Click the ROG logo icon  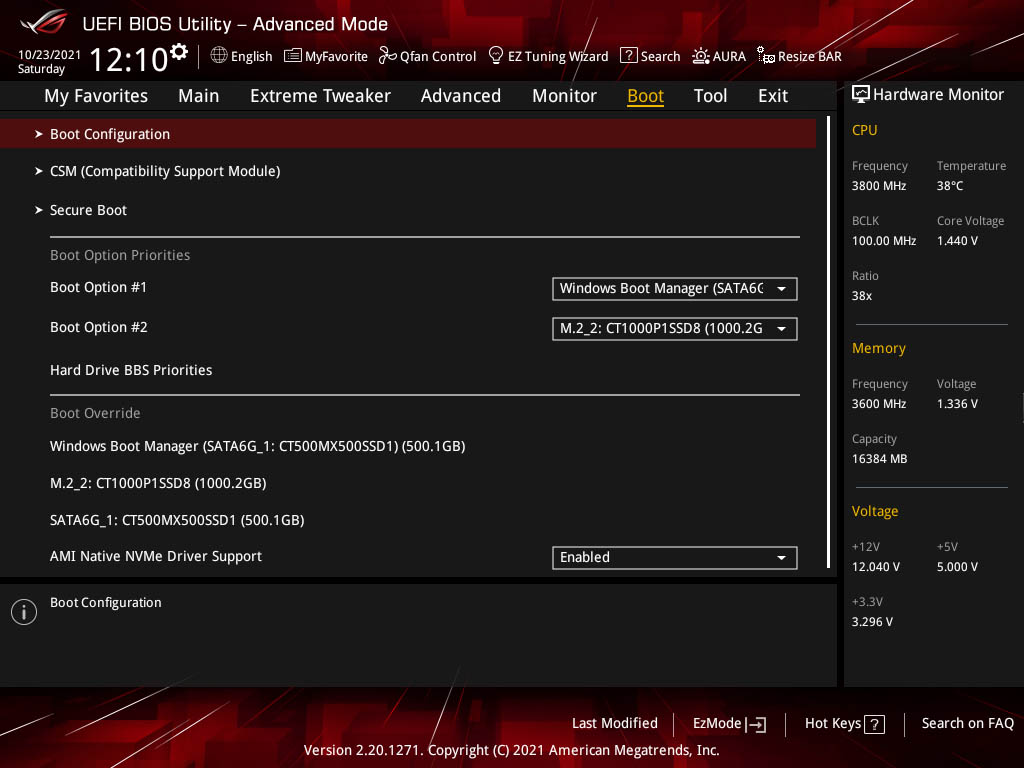point(44,22)
